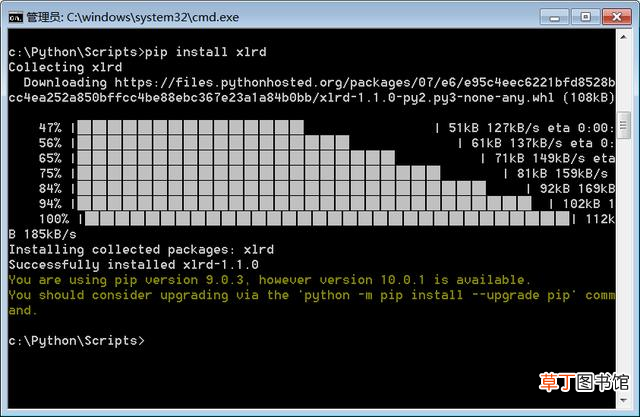Click the scrollbar down arrow
Image resolution: width=640 pixels, height=417 pixels.
[x=623, y=400]
